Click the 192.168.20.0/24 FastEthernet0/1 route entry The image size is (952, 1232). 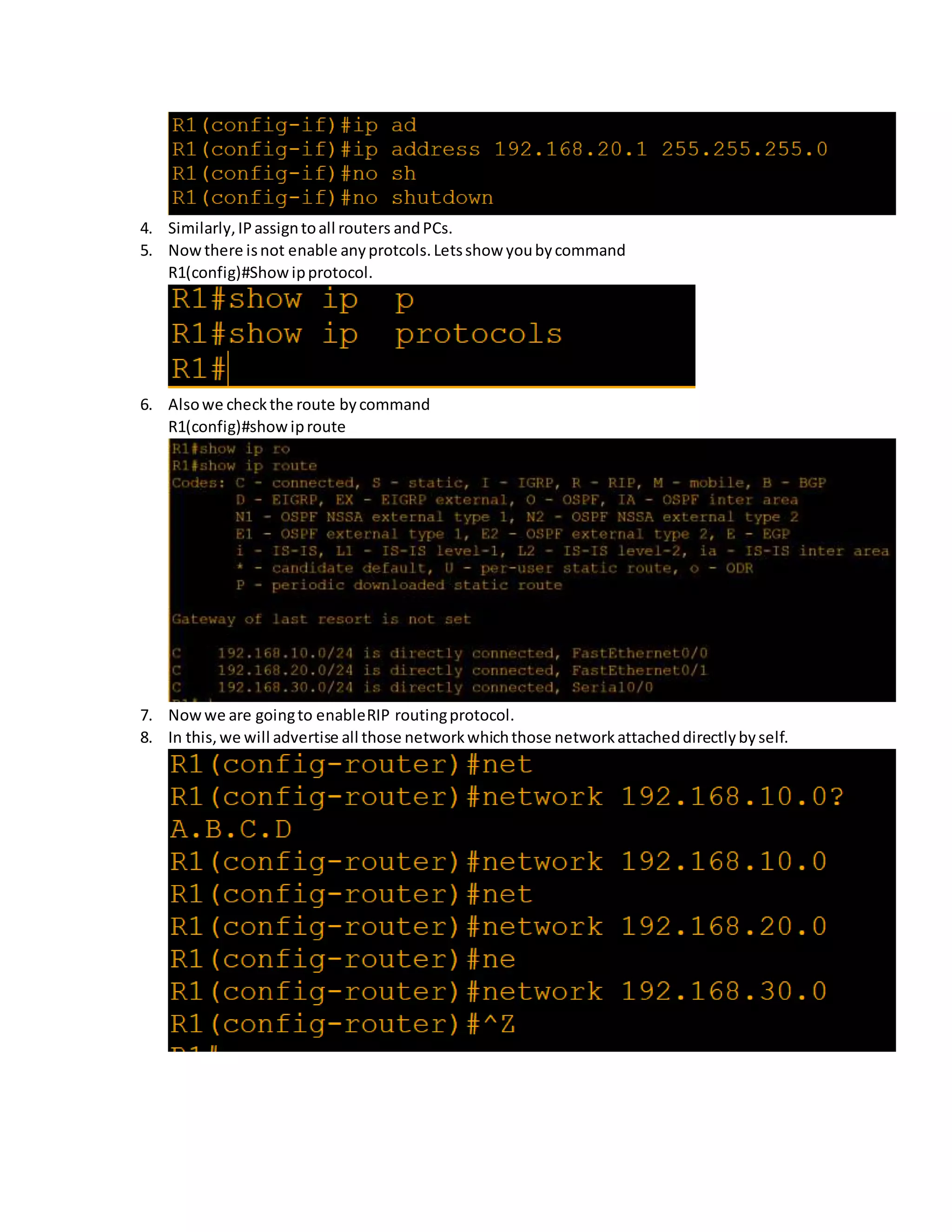[x=439, y=670]
